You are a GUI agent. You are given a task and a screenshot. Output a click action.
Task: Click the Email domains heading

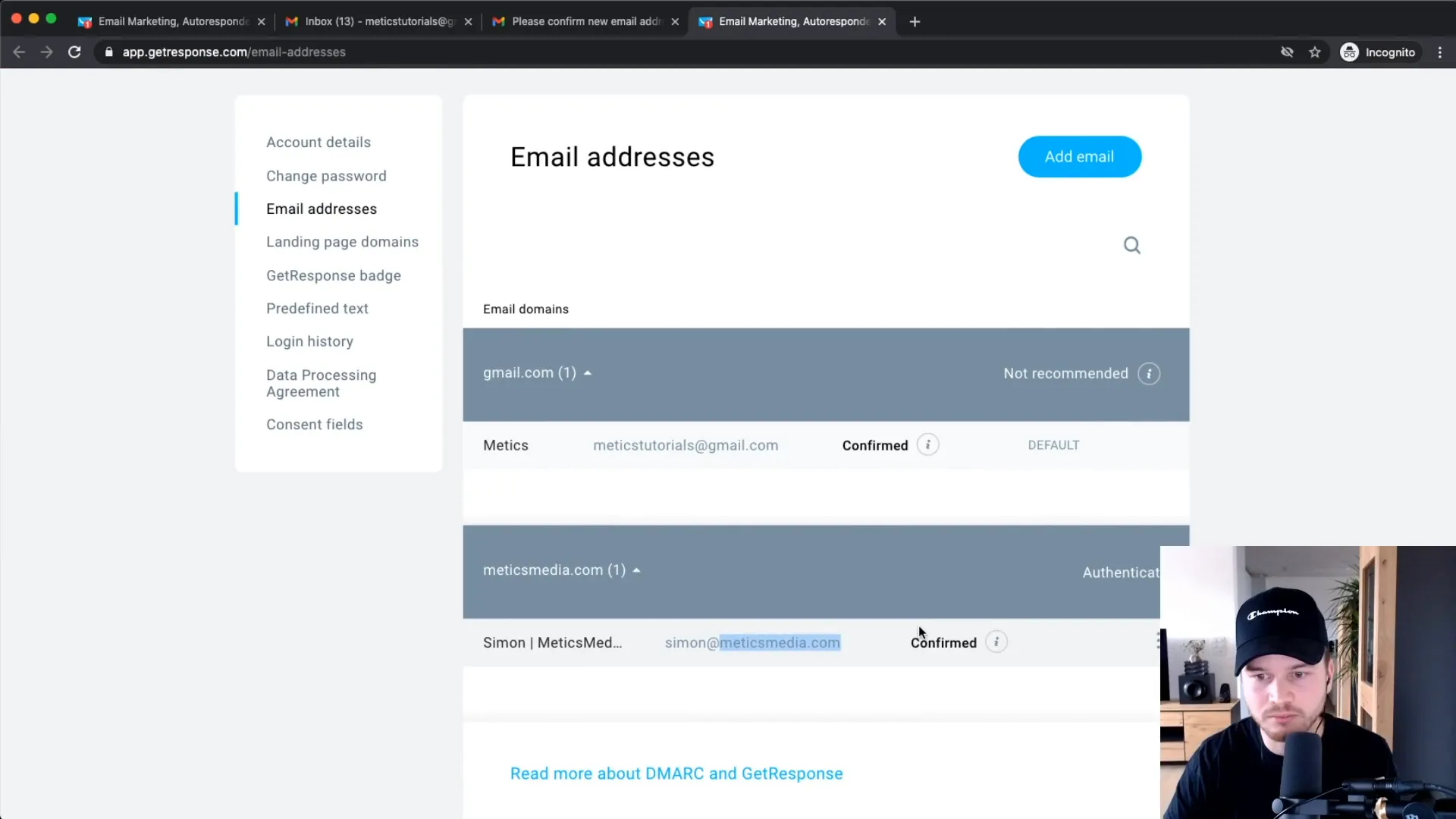point(526,309)
